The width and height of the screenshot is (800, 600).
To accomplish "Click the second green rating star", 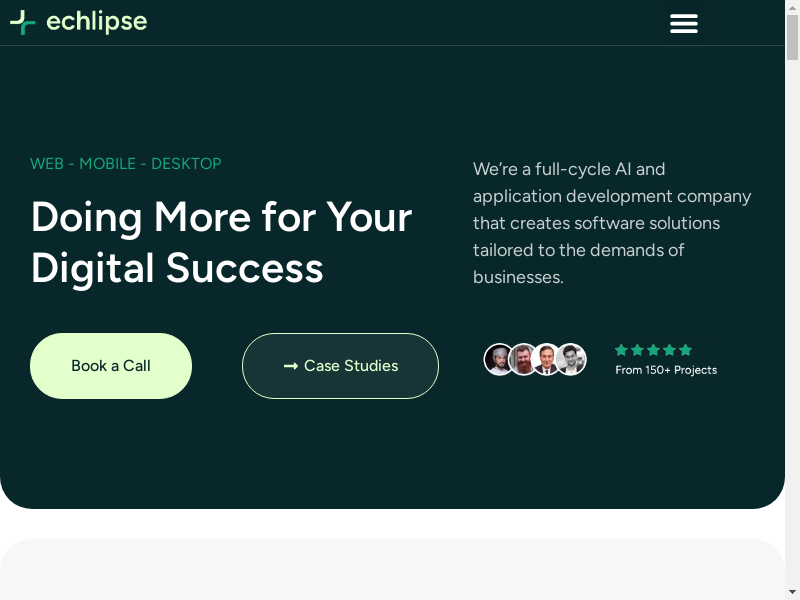I will [x=637, y=350].
